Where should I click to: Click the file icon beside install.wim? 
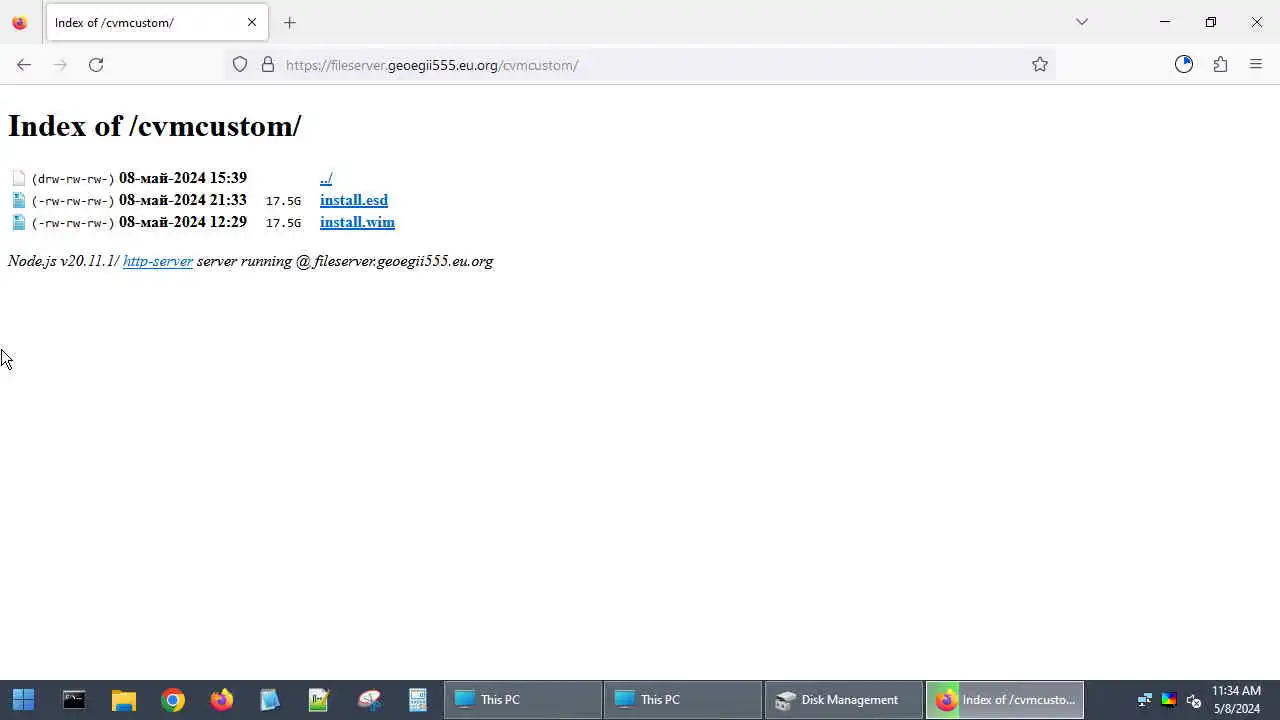(19, 222)
